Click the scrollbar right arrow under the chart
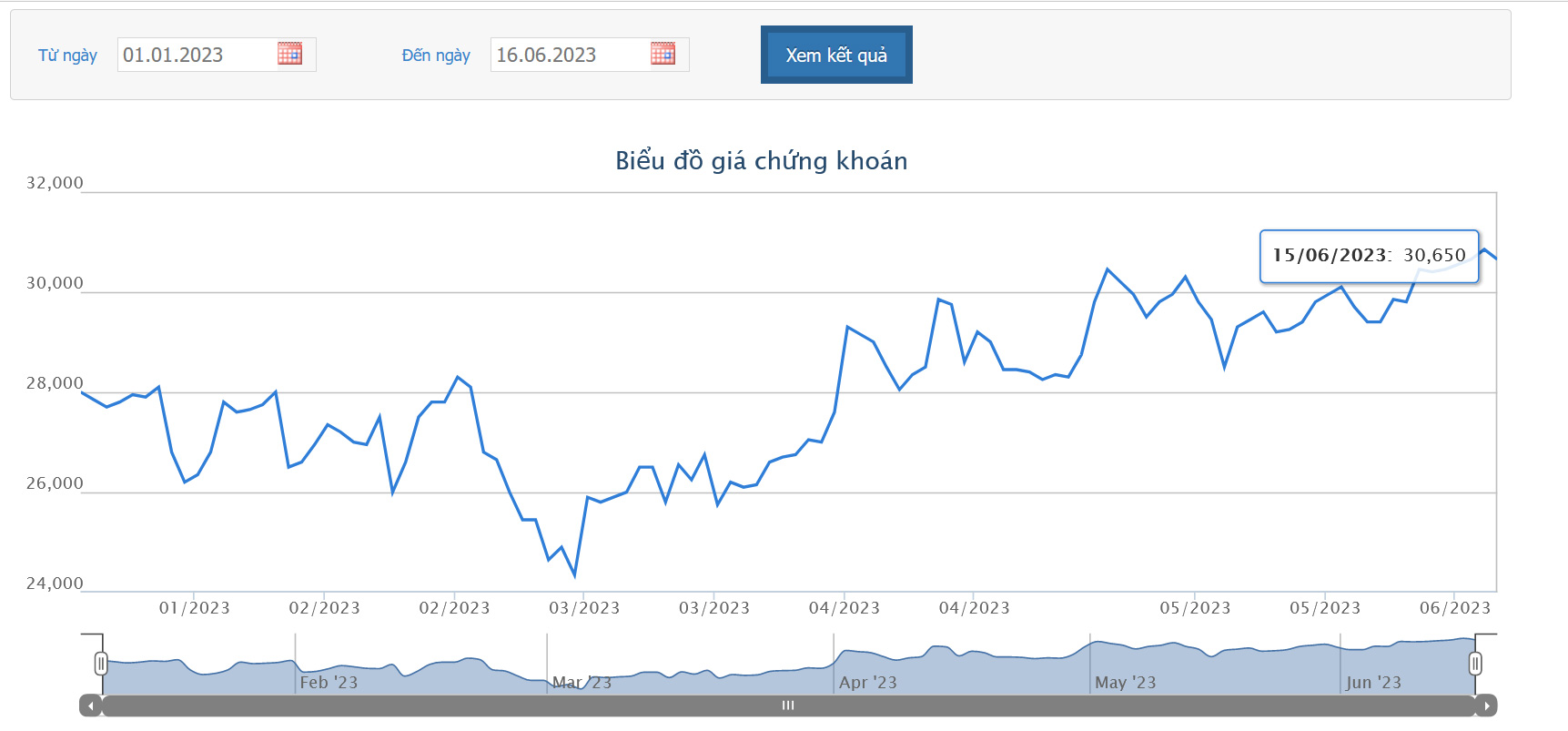The image size is (1568, 731). (x=1486, y=706)
